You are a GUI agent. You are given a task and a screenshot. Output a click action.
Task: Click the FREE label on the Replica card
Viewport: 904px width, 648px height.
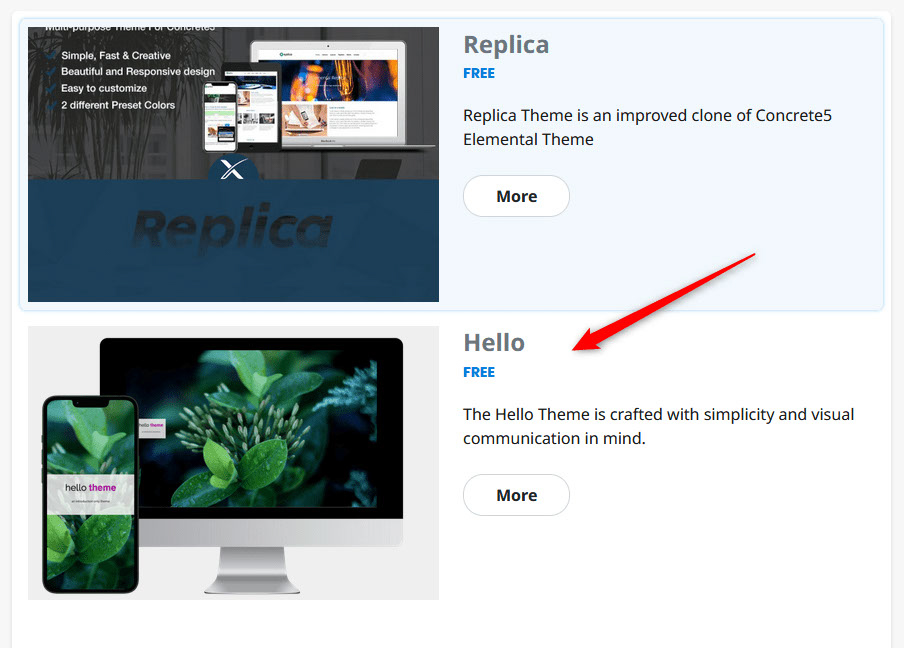479,72
